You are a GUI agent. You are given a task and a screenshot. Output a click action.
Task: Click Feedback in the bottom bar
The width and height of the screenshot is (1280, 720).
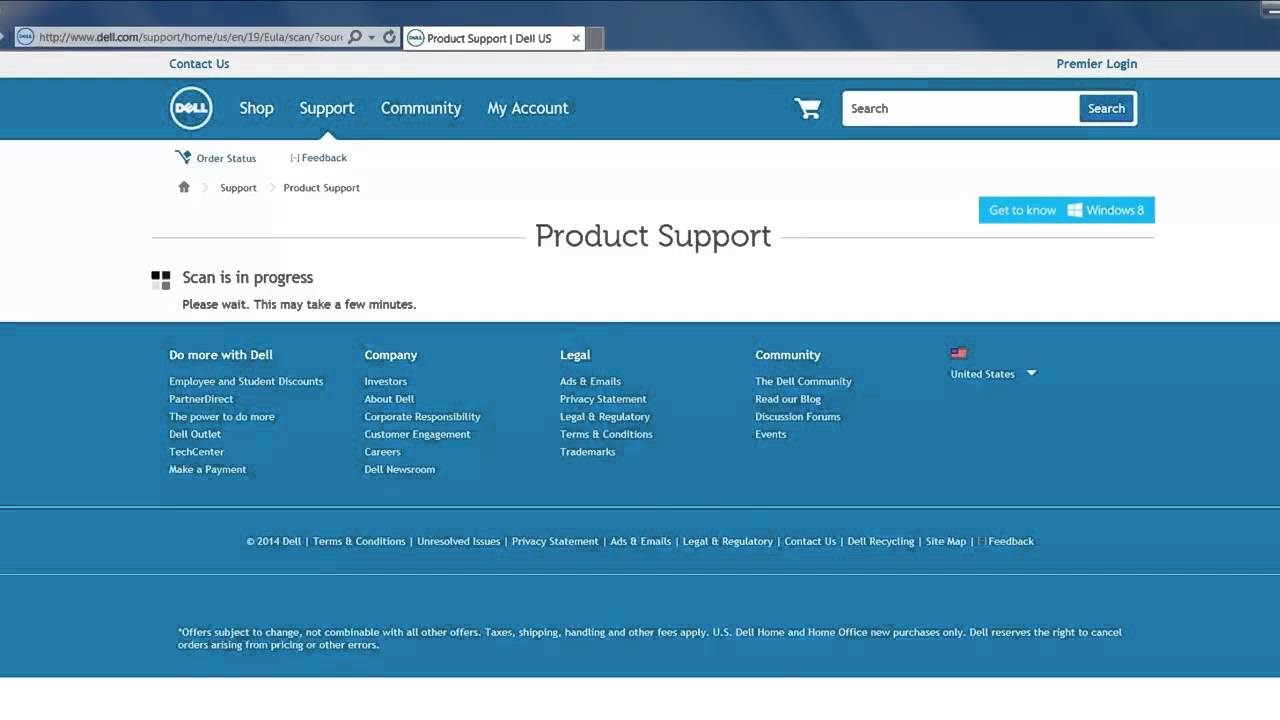[x=1006, y=541]
